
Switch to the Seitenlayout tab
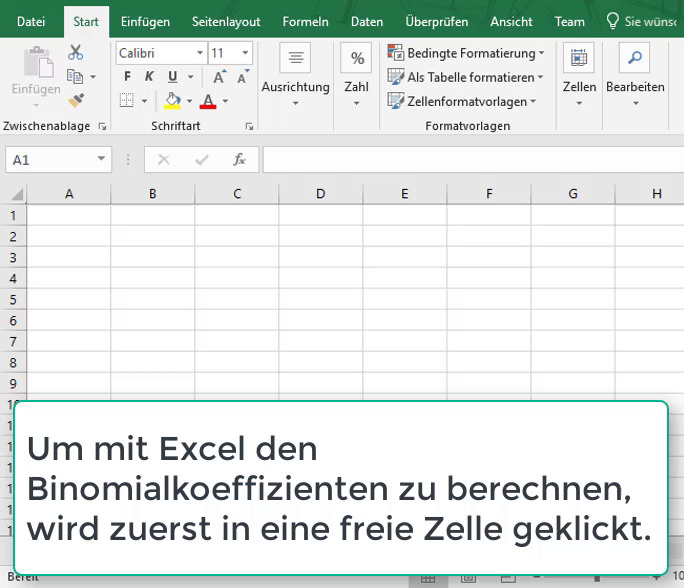tap(226, 21)
